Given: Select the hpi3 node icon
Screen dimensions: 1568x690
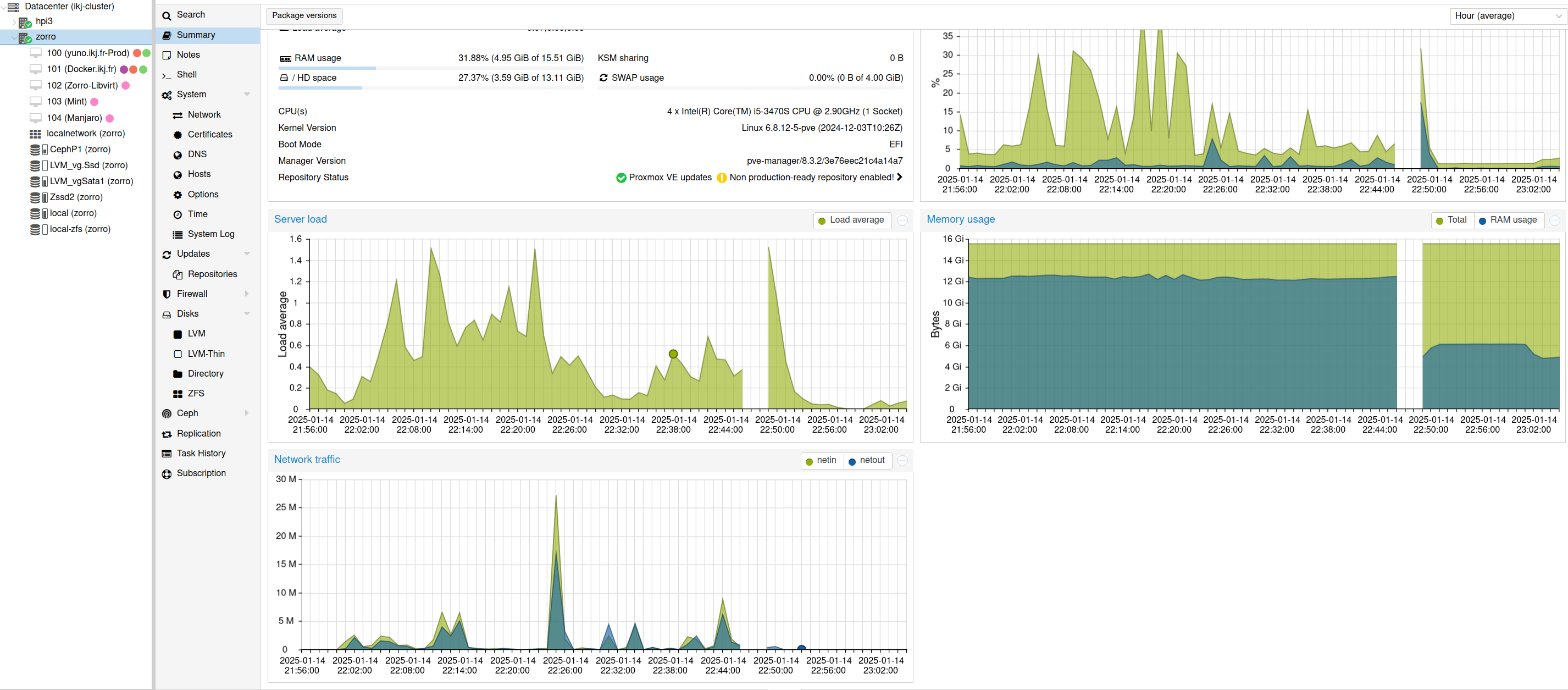Looking at the screenshot, I should (x=25, y=21).
